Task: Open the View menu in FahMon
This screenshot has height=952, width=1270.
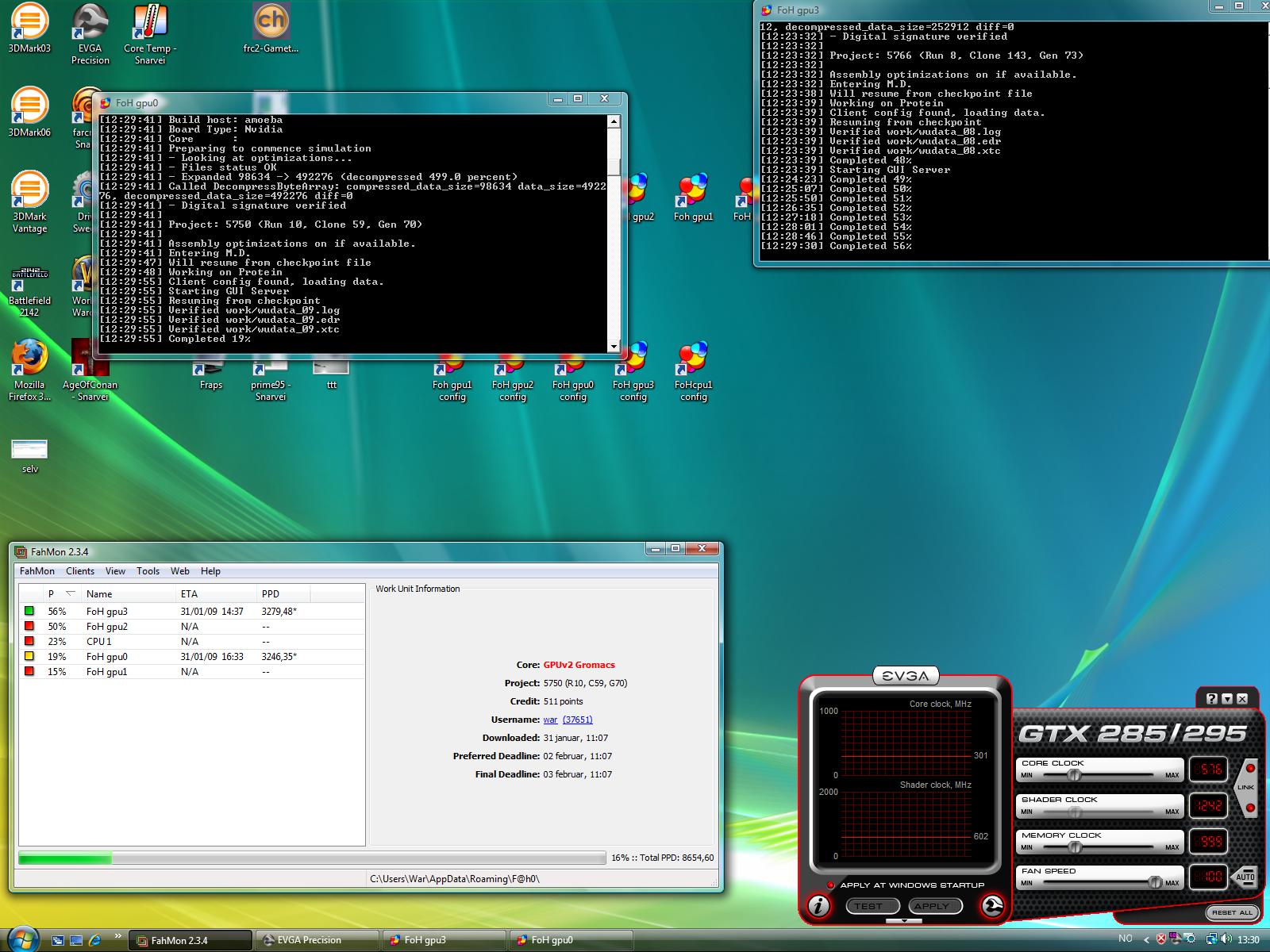Action: click(116, 571)
